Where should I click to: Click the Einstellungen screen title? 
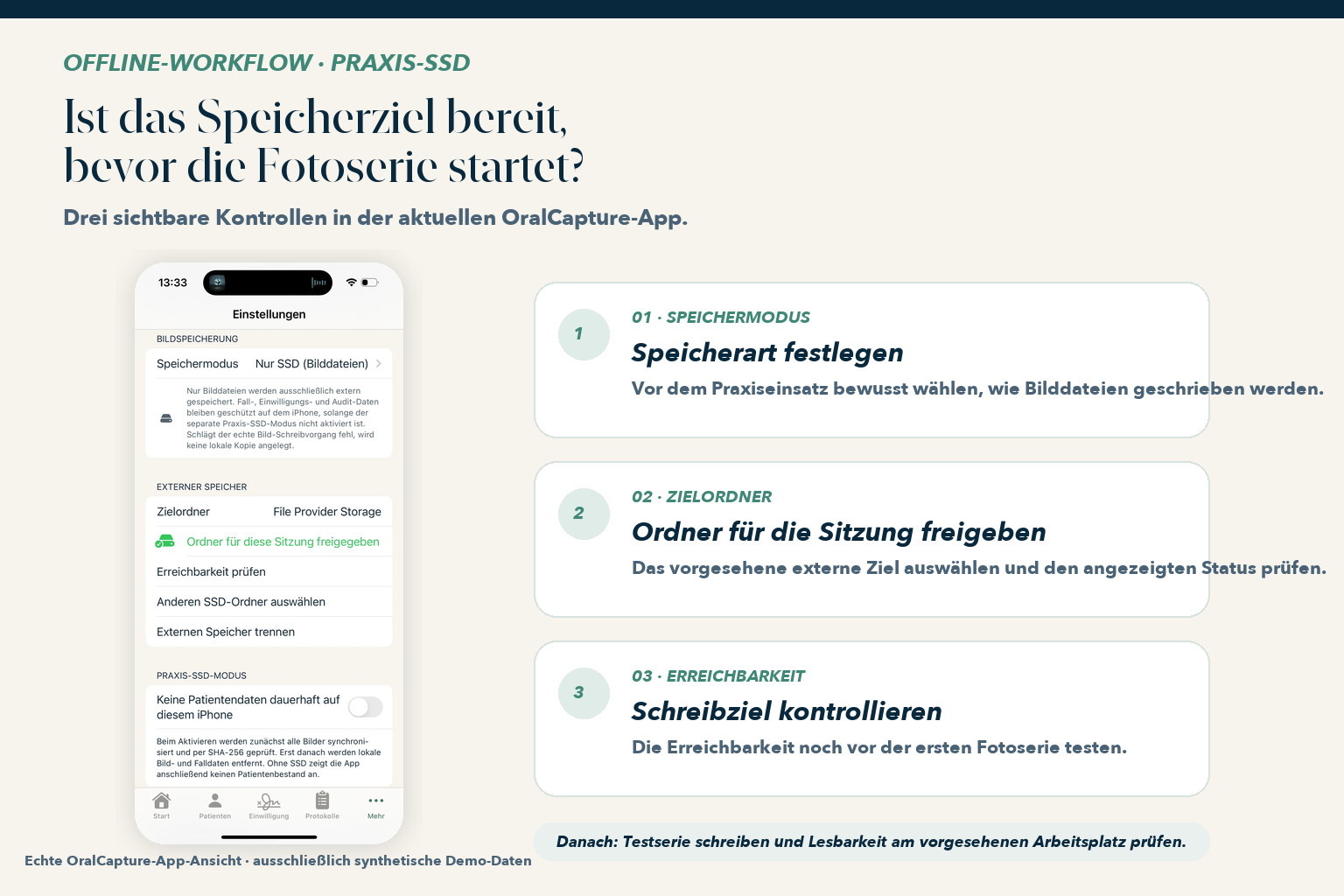pyautogui.click(x=269, y=314)
